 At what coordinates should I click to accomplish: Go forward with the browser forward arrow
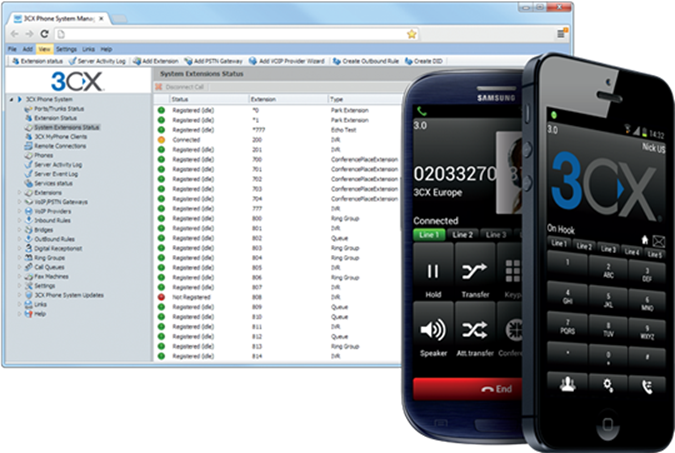click(x=29, y=34)
